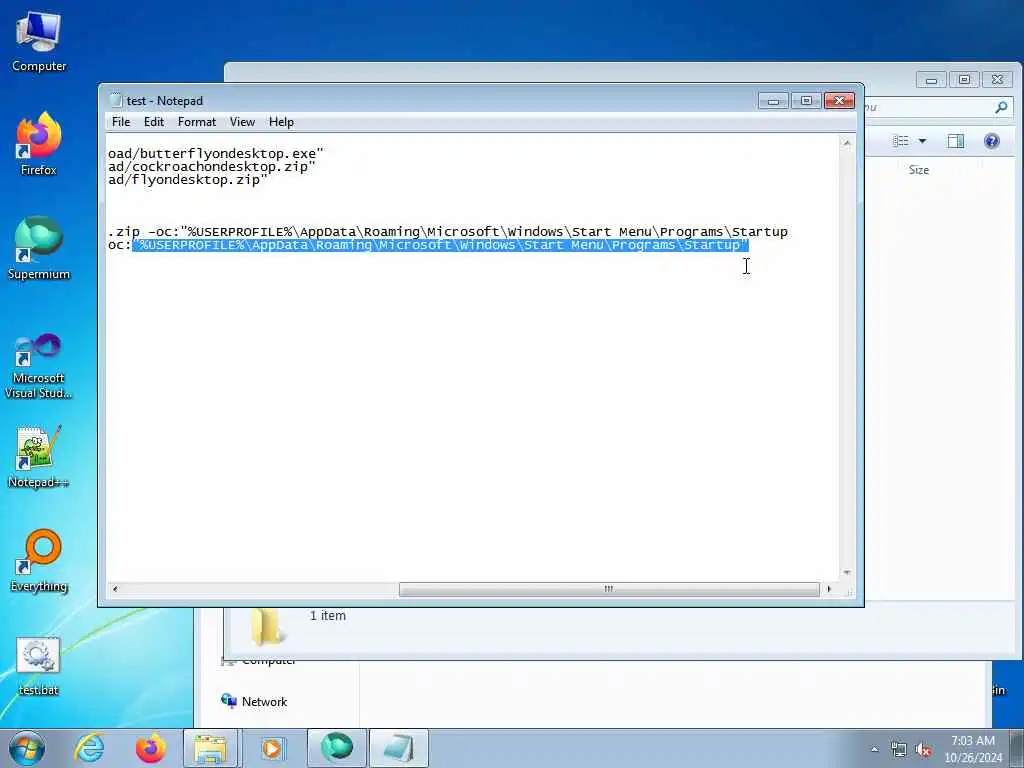Maximize the Explorer window behind Notepad
The height and width of the screenshot is (768, 1024).
964,80
